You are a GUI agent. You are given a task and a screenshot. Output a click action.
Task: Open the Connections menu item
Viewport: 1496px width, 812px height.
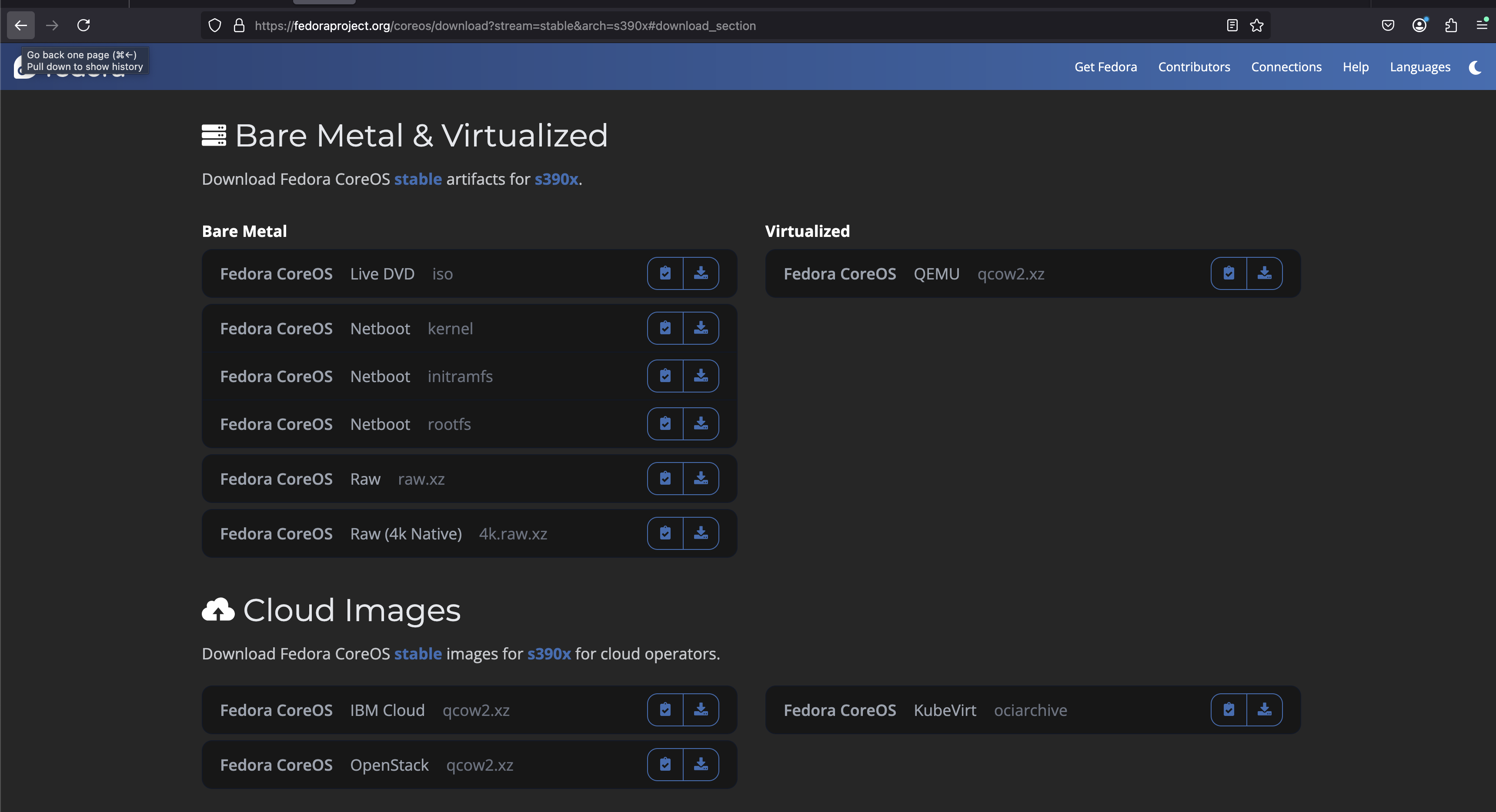pos(1286,67)
